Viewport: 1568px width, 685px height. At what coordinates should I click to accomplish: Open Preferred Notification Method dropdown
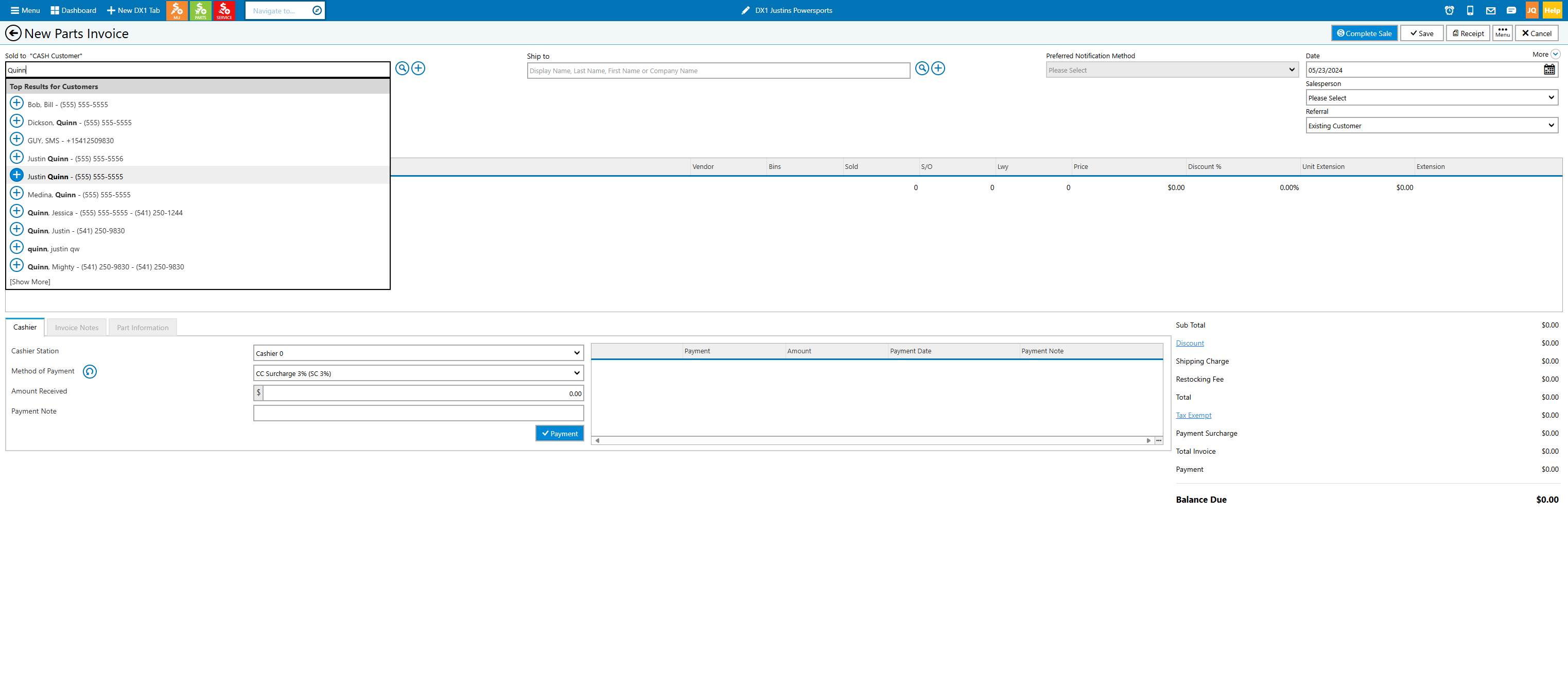coord(1172,70)
